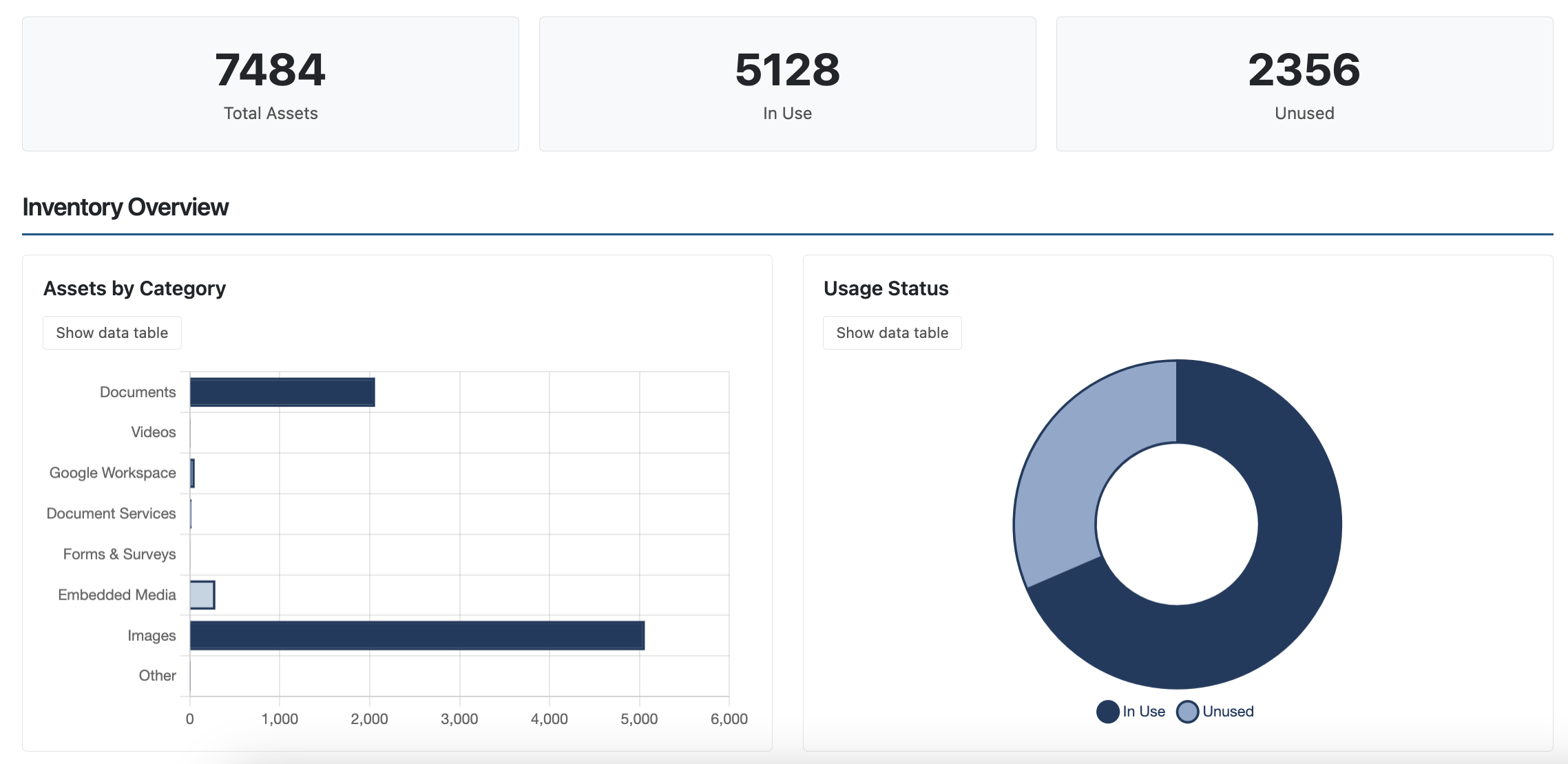Image resolution: width=1568 pixels, height=764 pixels.
Task: Toggle the In Use legend entry
Action: 1143,711
